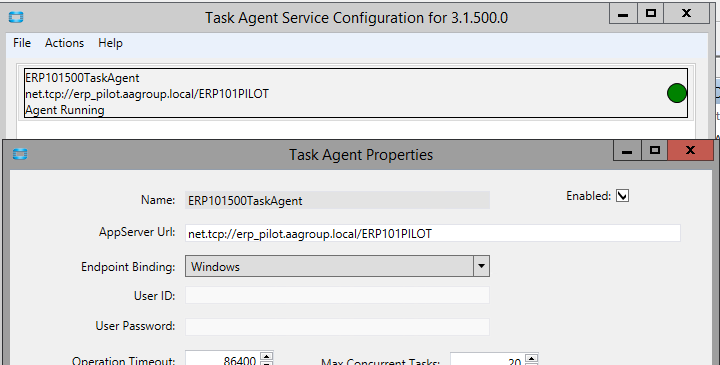Click the Task Agent Service Configuration app icon

pos(16,17)
